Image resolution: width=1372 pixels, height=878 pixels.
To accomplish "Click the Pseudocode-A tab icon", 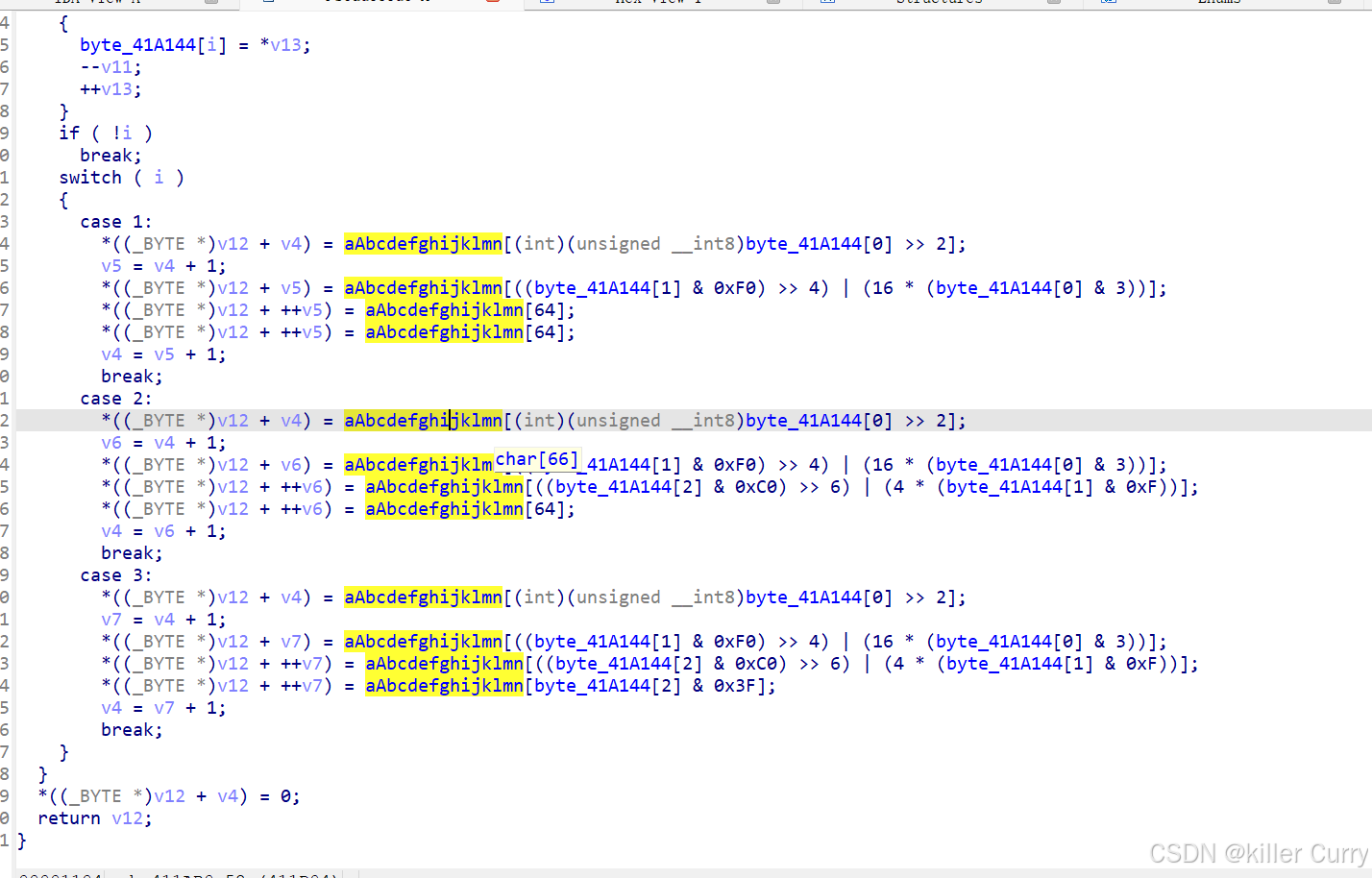I will (x=270, y=3).
